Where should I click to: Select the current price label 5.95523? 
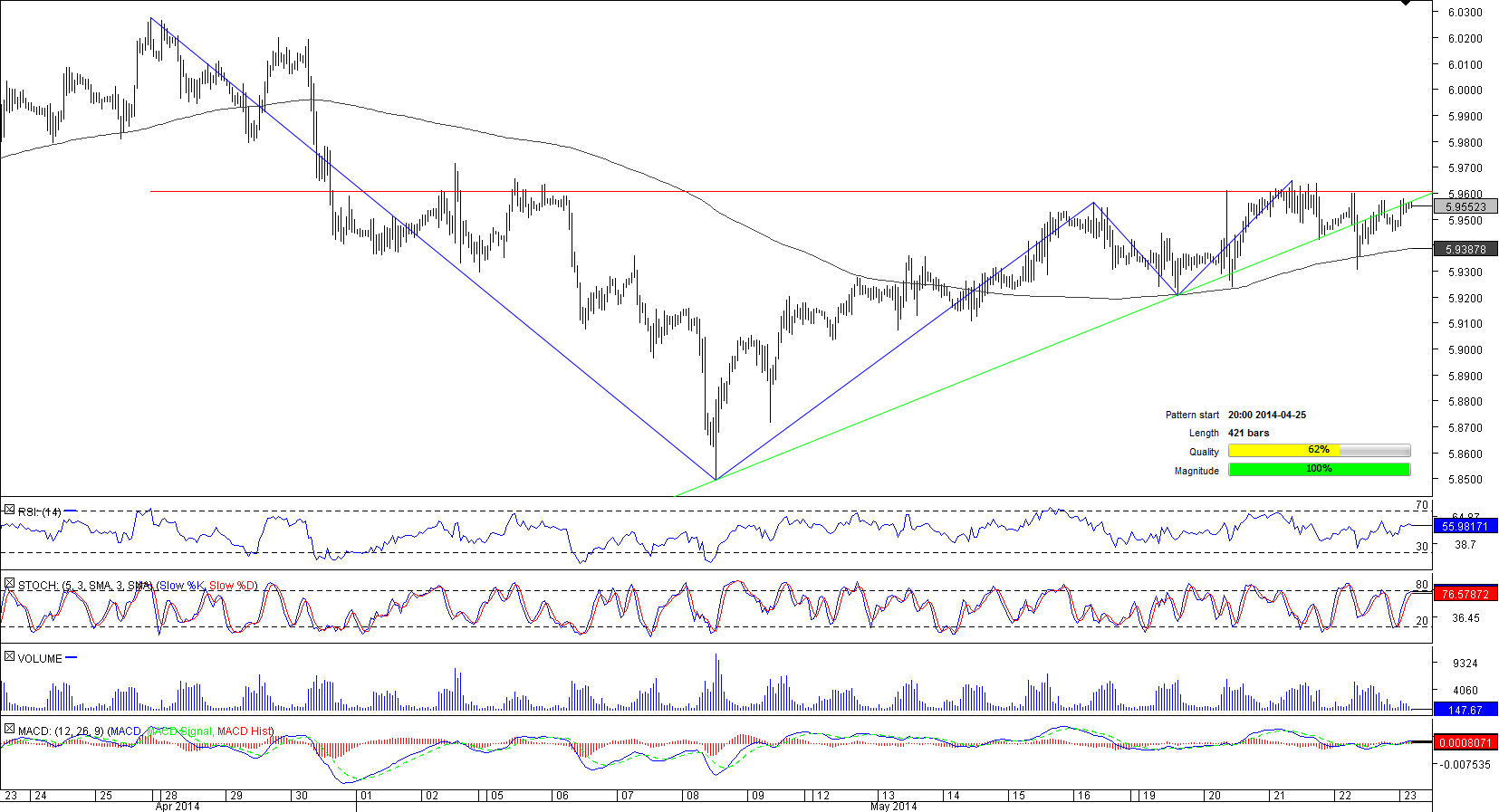pos(1465,207)
